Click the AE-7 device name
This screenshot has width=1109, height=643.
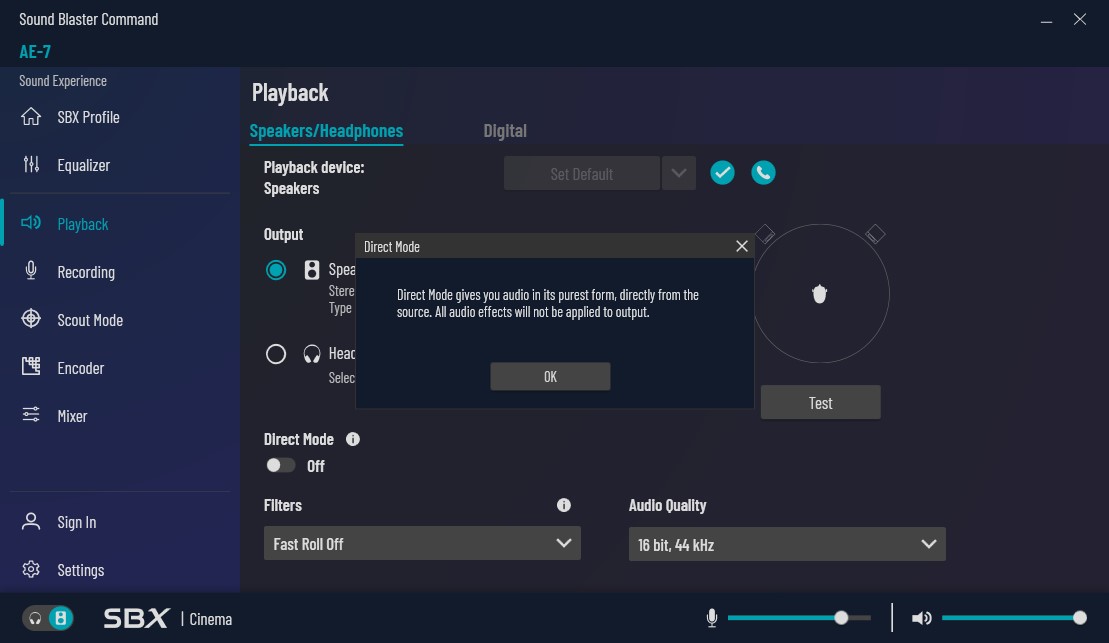click(35, 51)
